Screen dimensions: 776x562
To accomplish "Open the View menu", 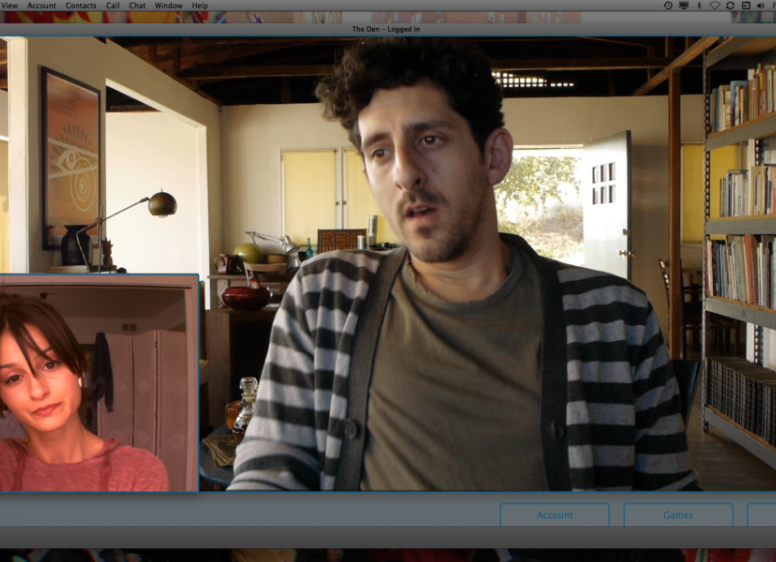I will click(x=9, y=5).
